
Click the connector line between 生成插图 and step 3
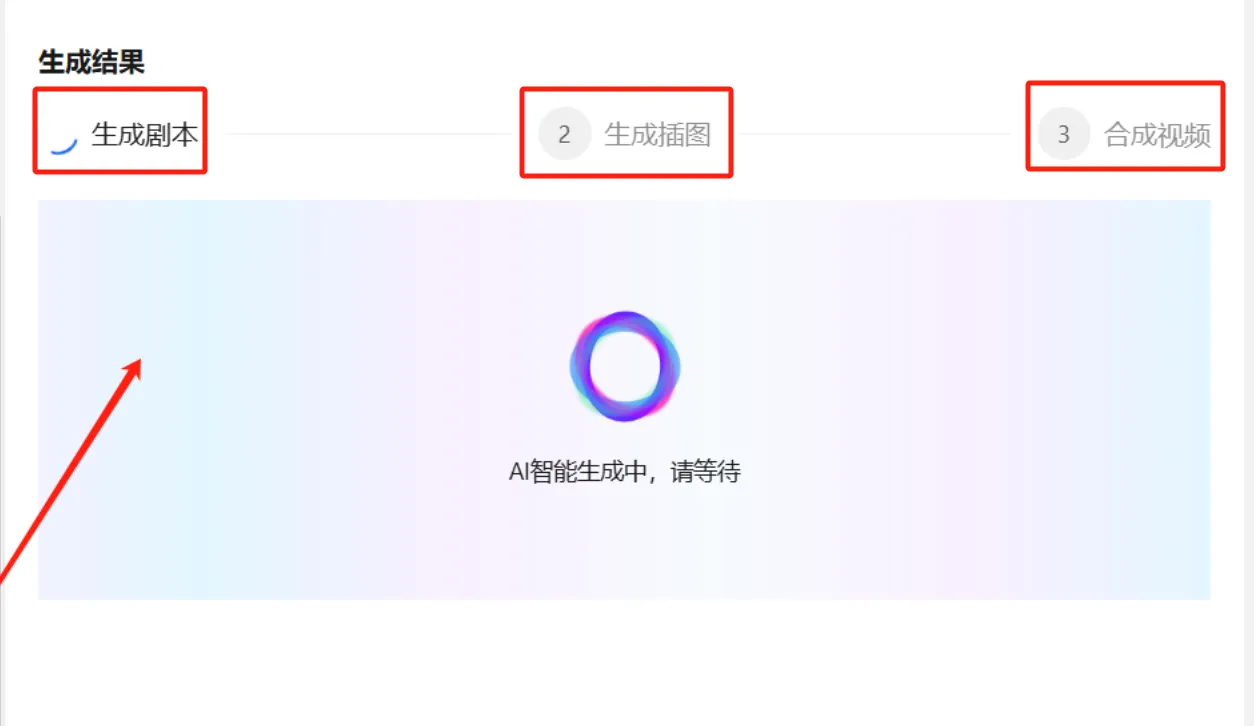(x=874, y=134)
